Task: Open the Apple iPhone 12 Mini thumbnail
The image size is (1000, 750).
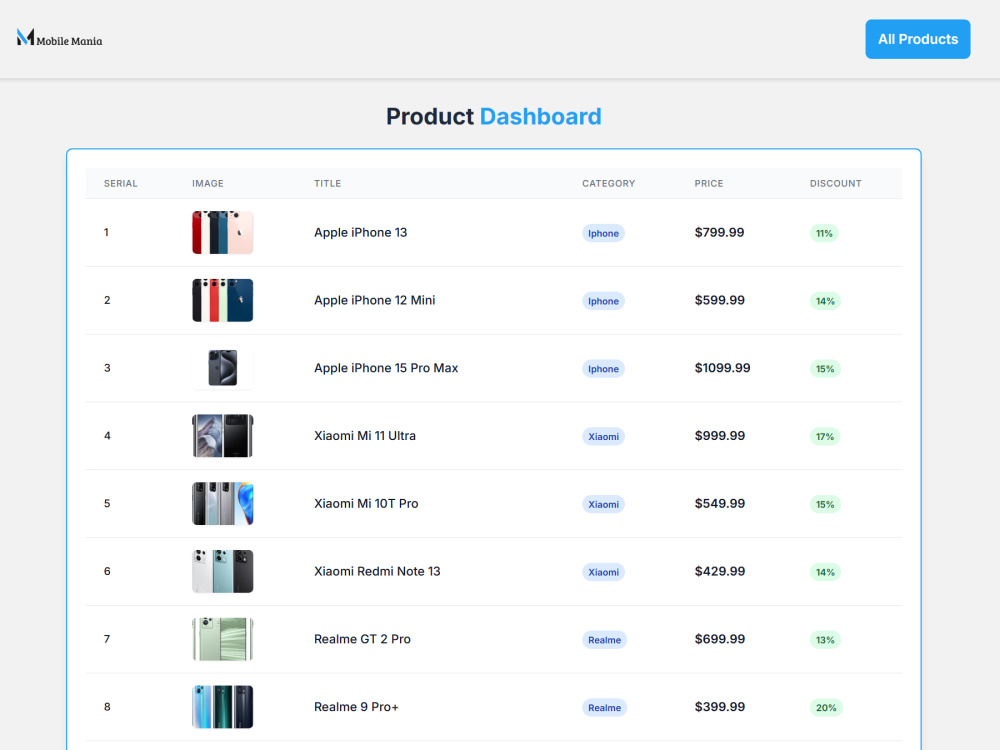Action: click(223, 300)
